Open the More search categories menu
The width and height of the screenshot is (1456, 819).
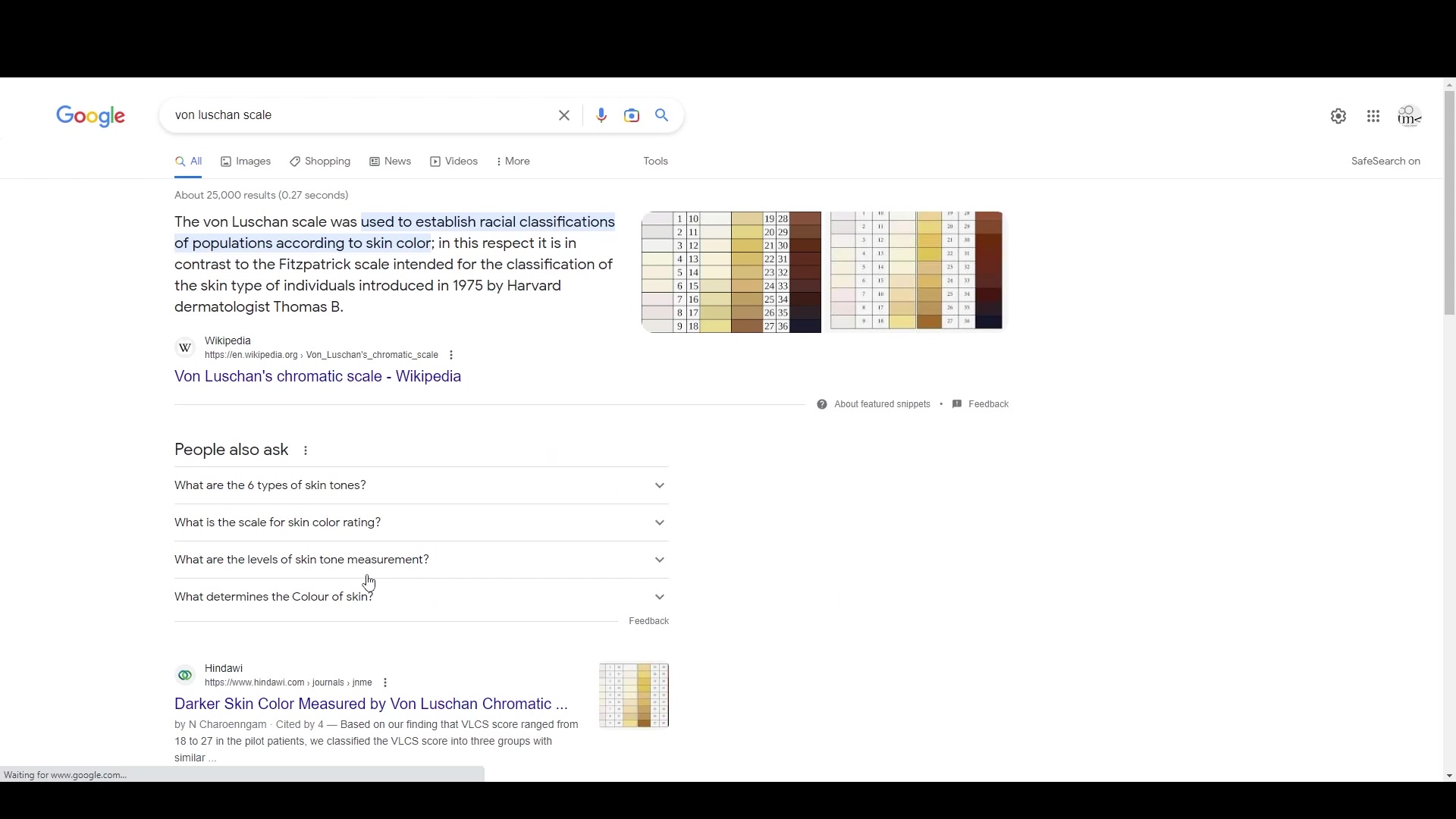pyautogui.click(x=513, y=162)
